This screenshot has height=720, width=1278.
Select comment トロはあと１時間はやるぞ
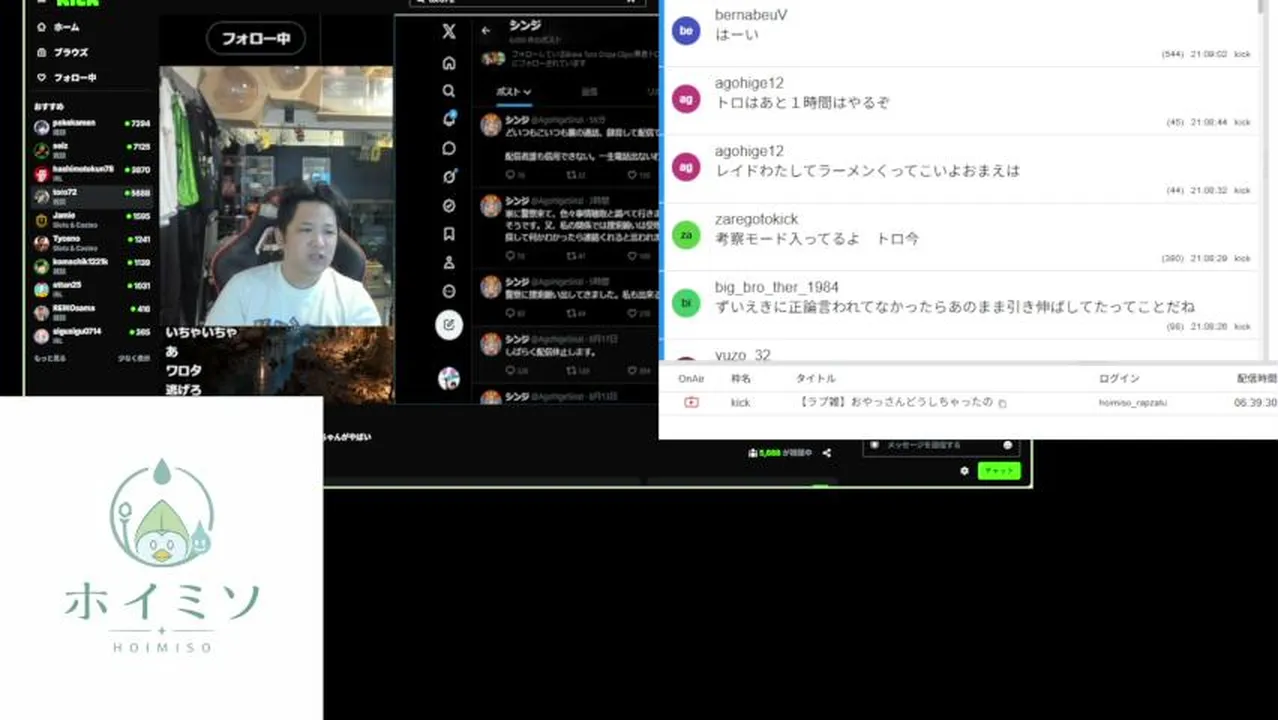pos(802,103)
